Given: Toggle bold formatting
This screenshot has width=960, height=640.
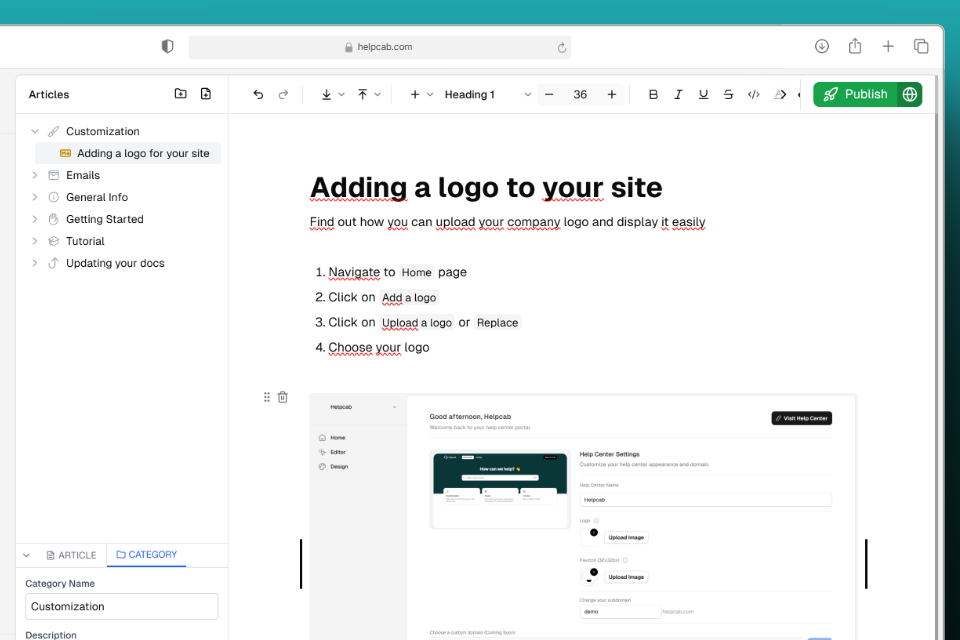Looking at the screenshot, I should (653, 94).
